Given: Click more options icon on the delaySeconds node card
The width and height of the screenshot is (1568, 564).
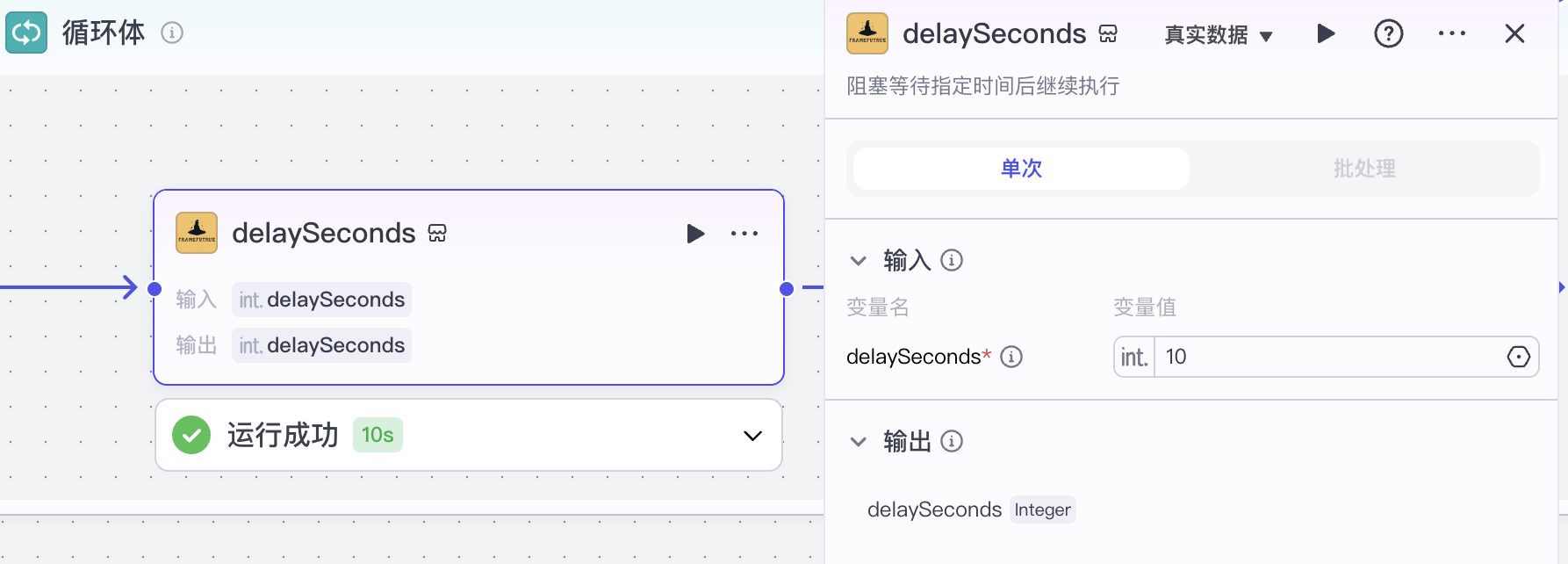Looking at the screenshot, I should point(744,233).
